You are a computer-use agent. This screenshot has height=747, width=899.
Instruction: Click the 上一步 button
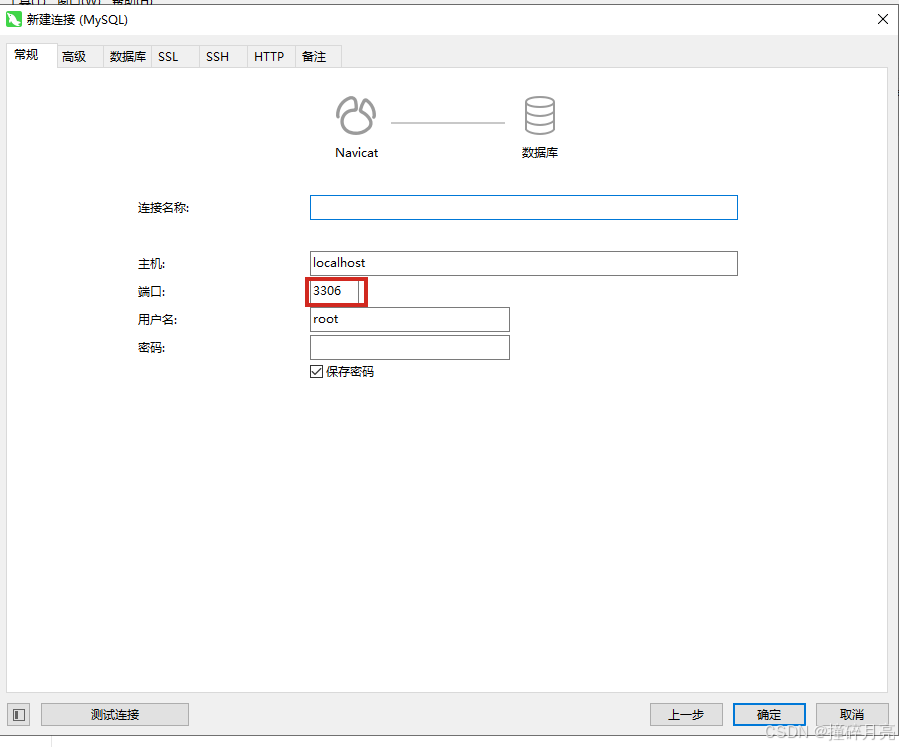(x=686, y=714)
